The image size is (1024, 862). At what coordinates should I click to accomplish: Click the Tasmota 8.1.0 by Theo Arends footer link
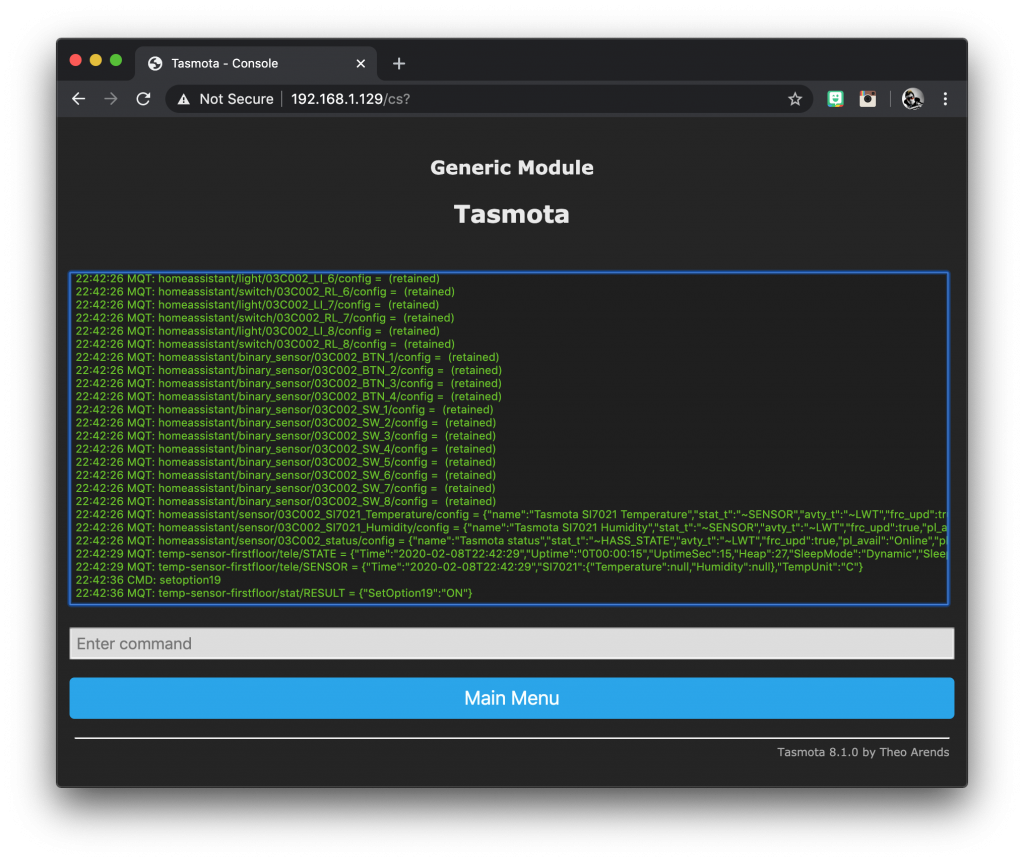[x=863, y=752]
